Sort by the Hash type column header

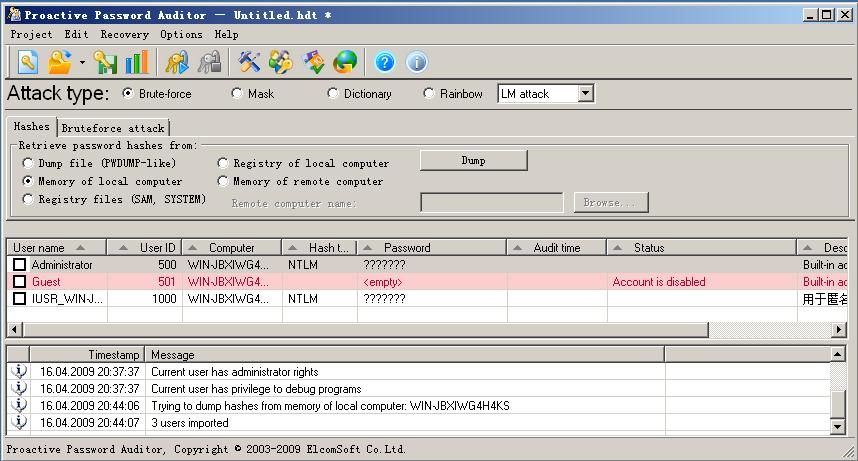pyautogui.click(x=320, y=248)
